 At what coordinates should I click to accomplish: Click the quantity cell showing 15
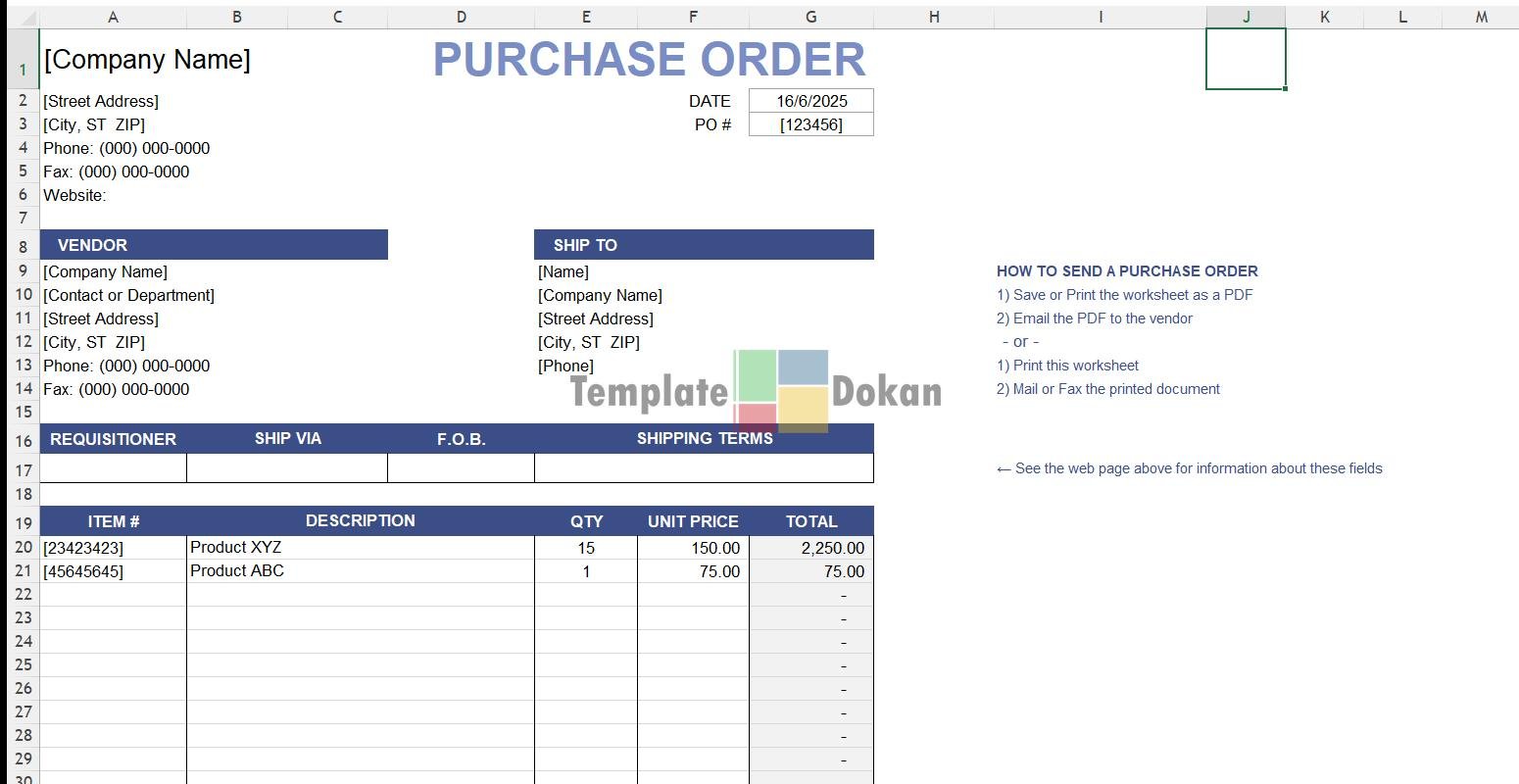[586, 548]
